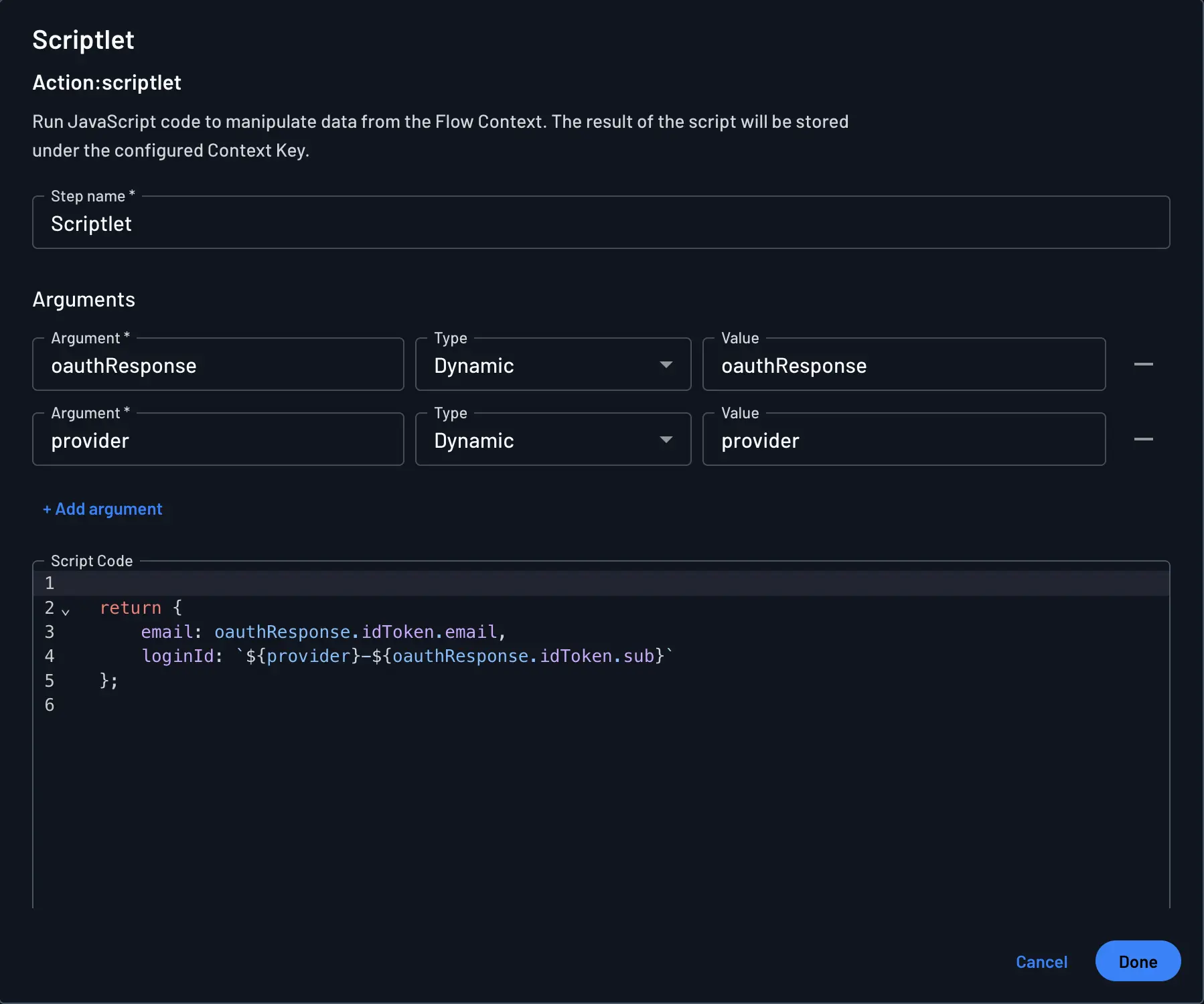Click the 'return {' code line

click(141, 608)
